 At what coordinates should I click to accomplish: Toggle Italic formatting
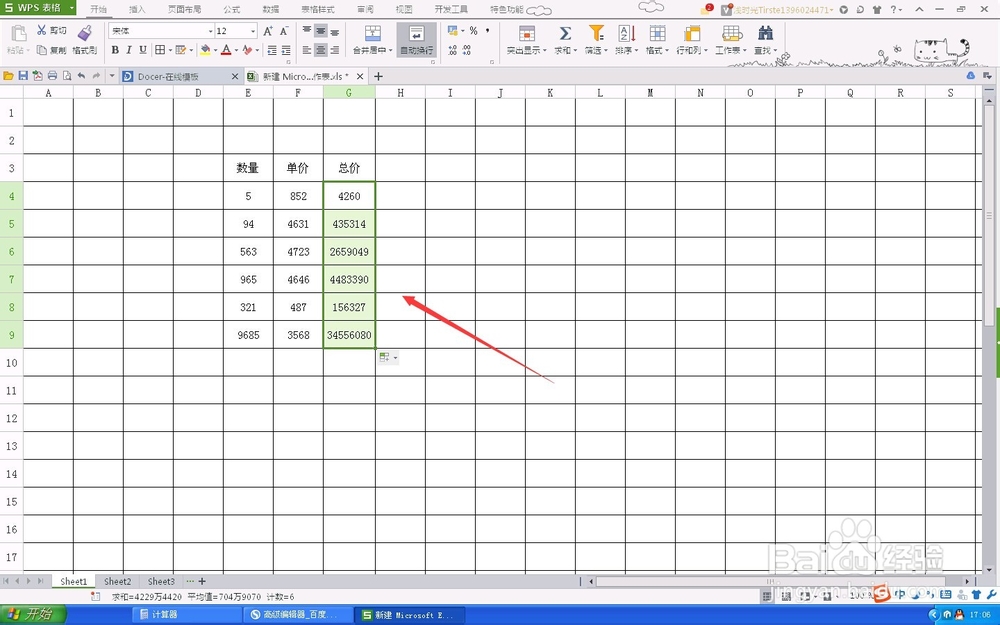129,50
